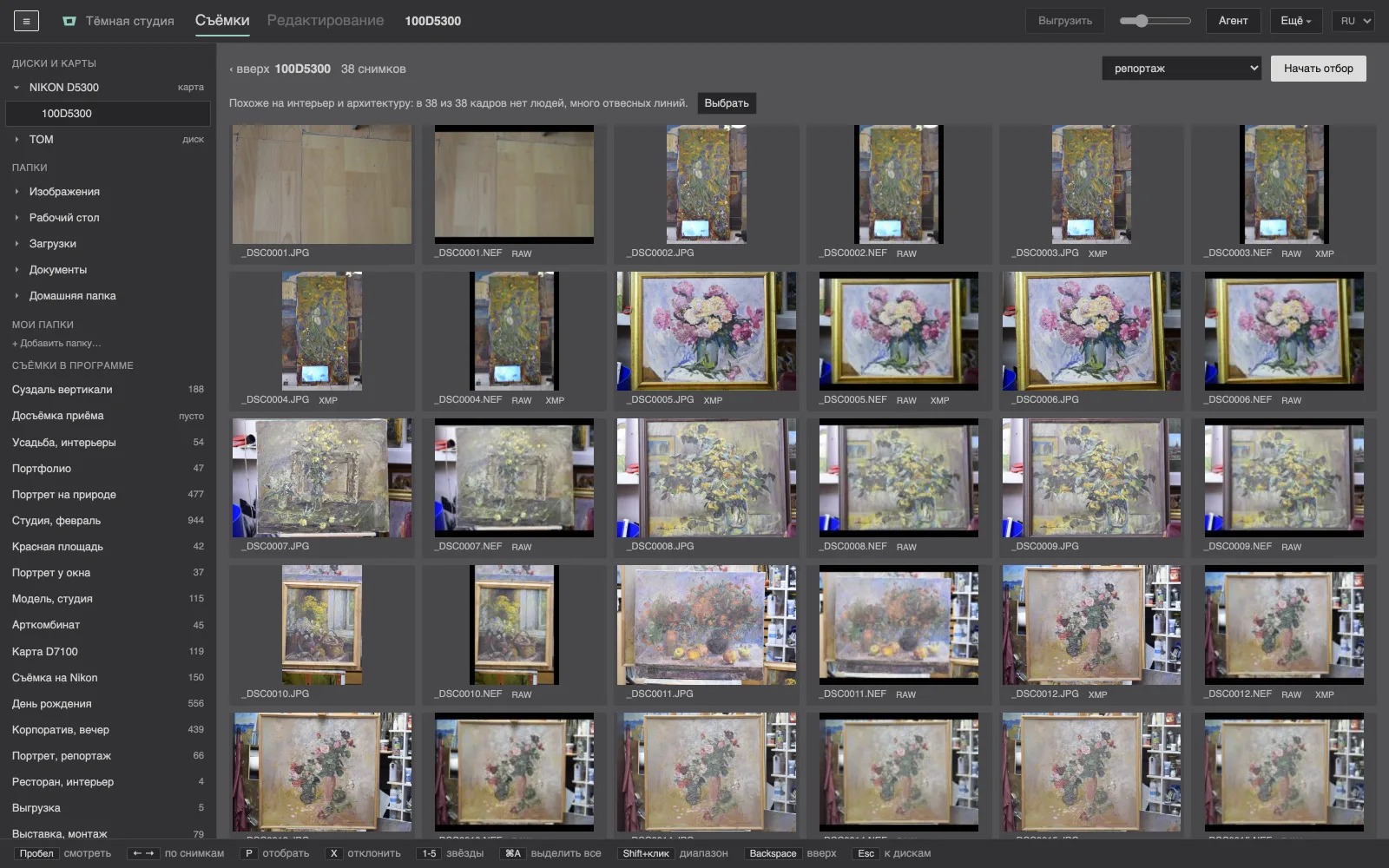Open the Модель, студия shoot
The height and width of the screenshot is (868, 1389).
(108, 599)
